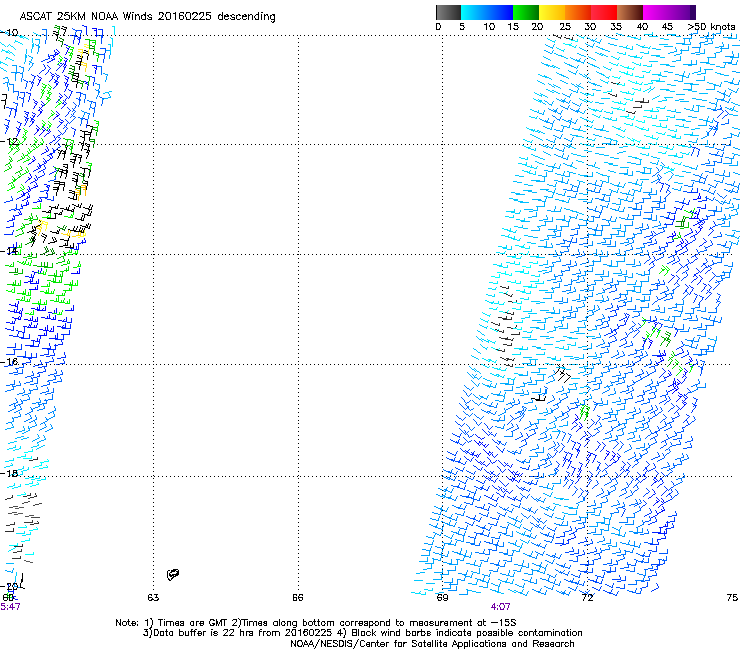Screen dimensions: 740x650
Task: Click the 'Times are GMT' note line
Action: (x=315, y=623)
